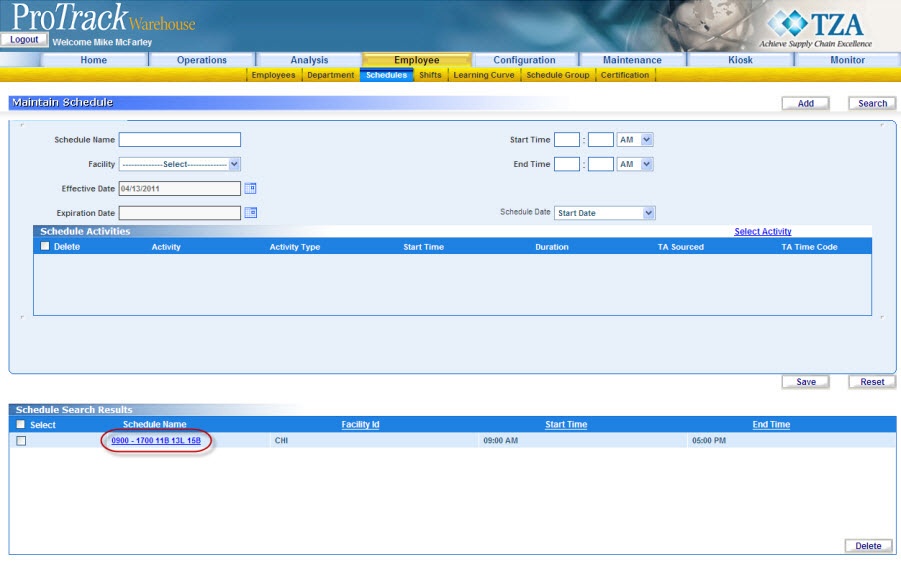Click the Activity Type column header
901x564 pixels.
click(295, 247)
